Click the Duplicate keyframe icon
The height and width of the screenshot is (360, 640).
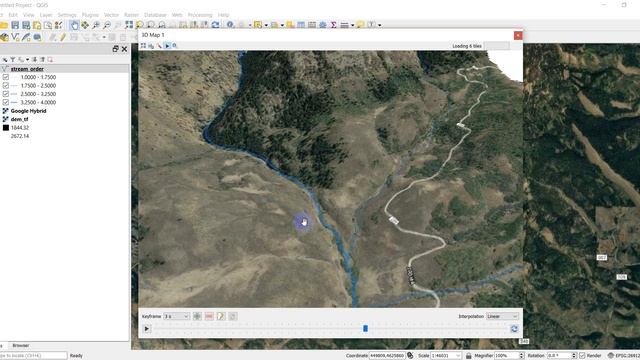233,316
